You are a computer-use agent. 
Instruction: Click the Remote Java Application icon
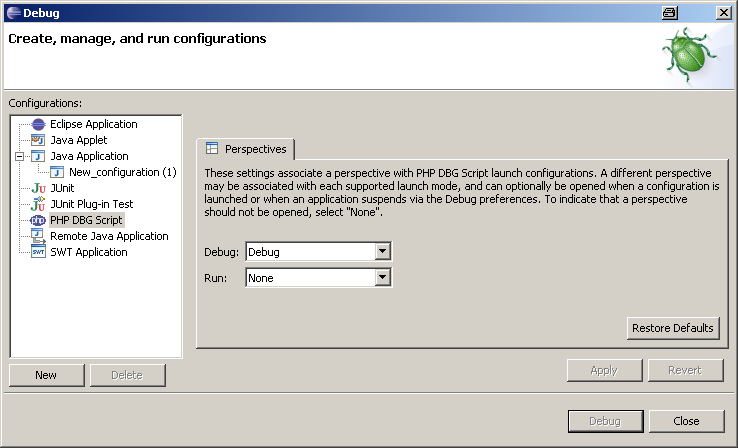(x=38, y=236)
